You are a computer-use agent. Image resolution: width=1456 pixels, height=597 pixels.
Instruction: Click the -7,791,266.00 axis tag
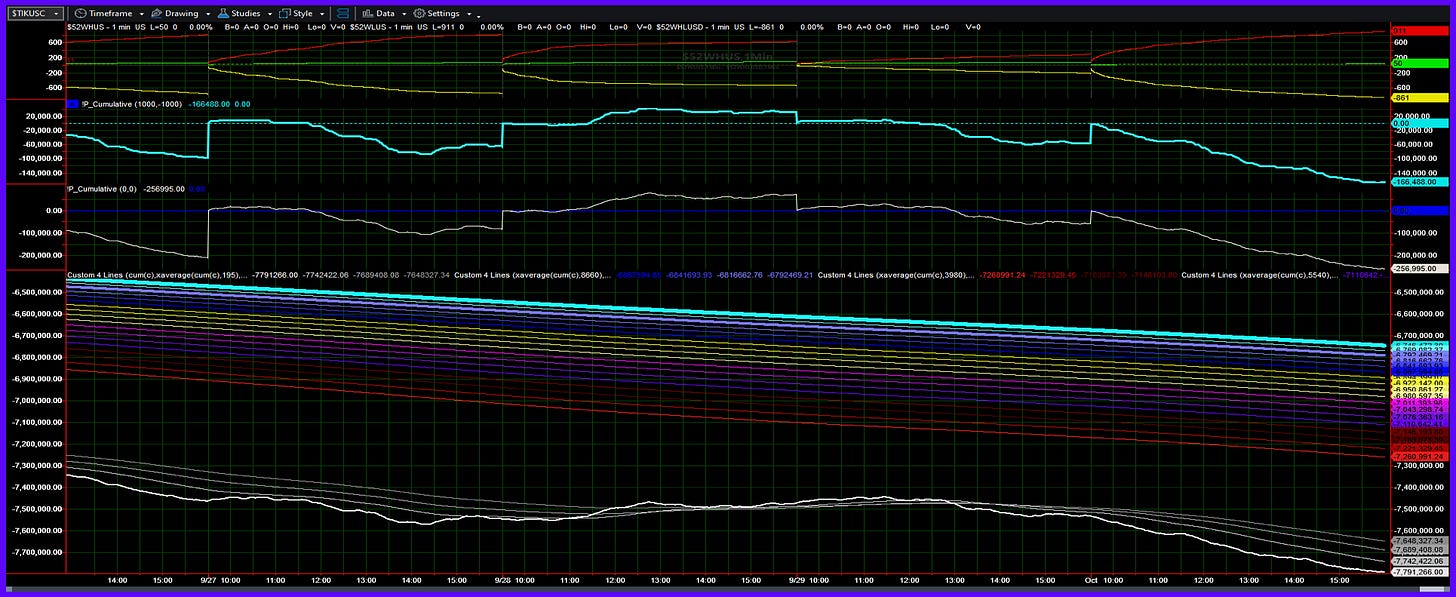tap(1419, 574)
